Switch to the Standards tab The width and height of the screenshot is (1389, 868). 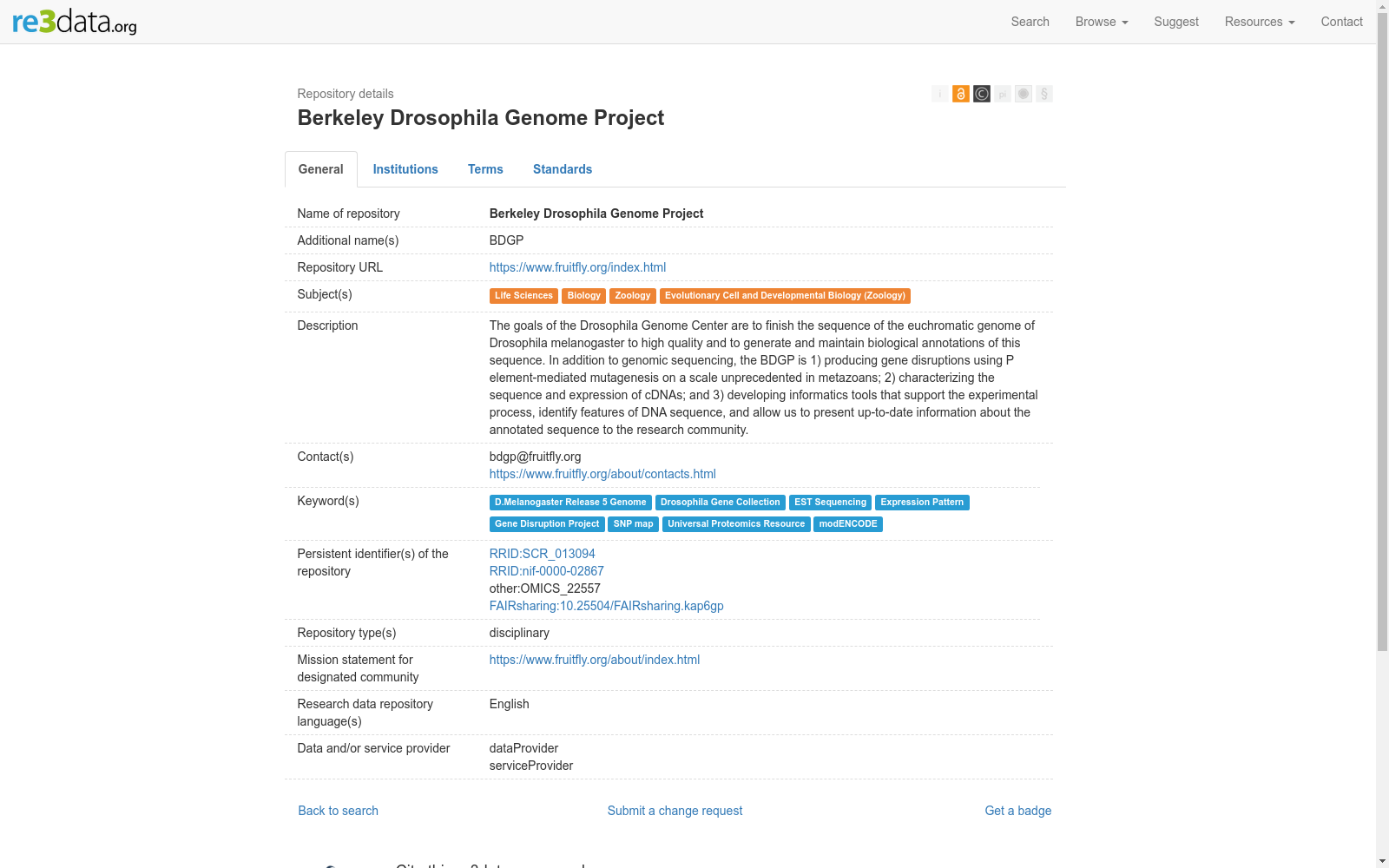[563, 169]
